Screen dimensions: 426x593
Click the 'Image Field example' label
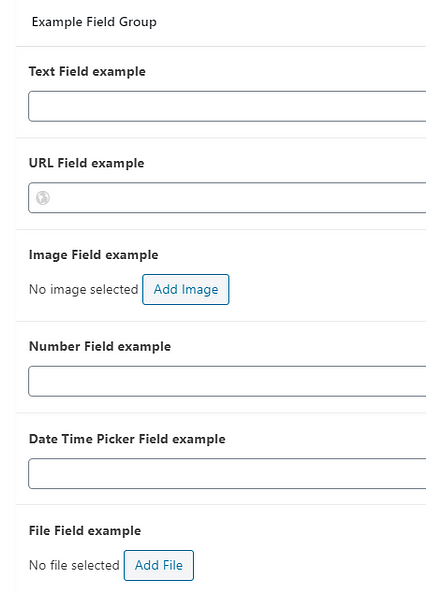(x=93, y=255)
